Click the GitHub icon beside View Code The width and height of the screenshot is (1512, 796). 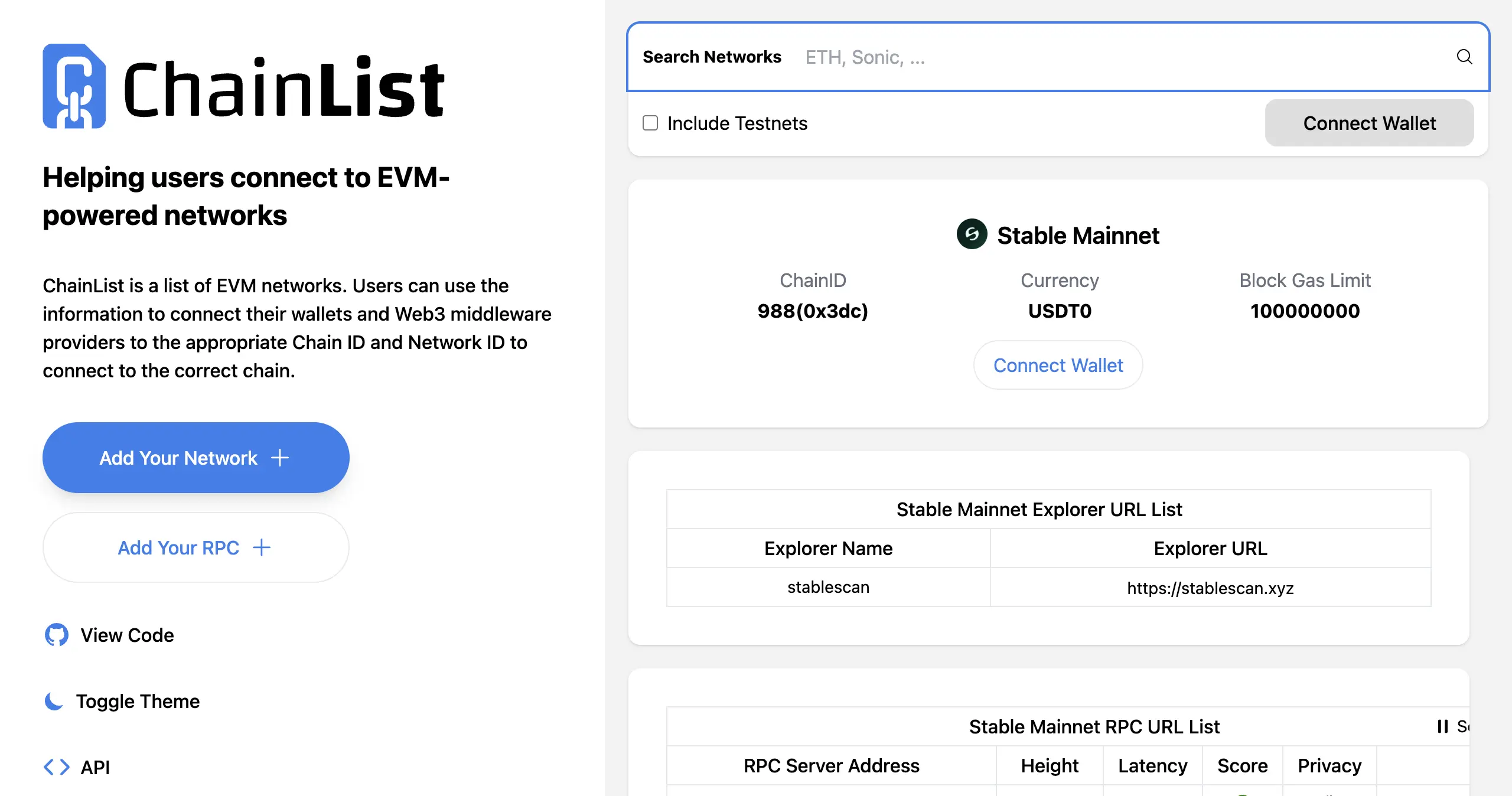[x=57, y=635]
